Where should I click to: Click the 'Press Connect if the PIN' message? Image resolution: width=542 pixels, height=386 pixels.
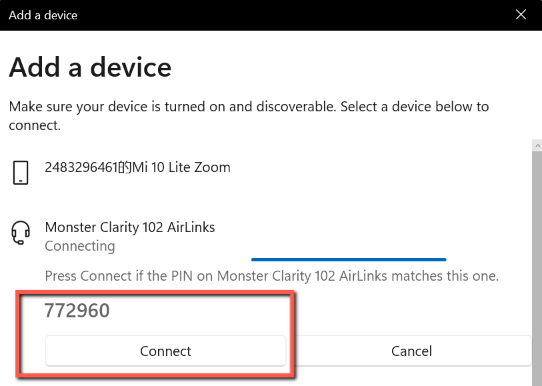pyautogui.click(x=272, y=276)
